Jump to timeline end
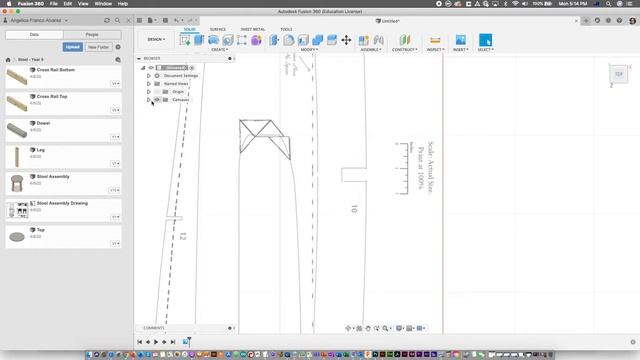640x360 pixels. coord(173,342)
